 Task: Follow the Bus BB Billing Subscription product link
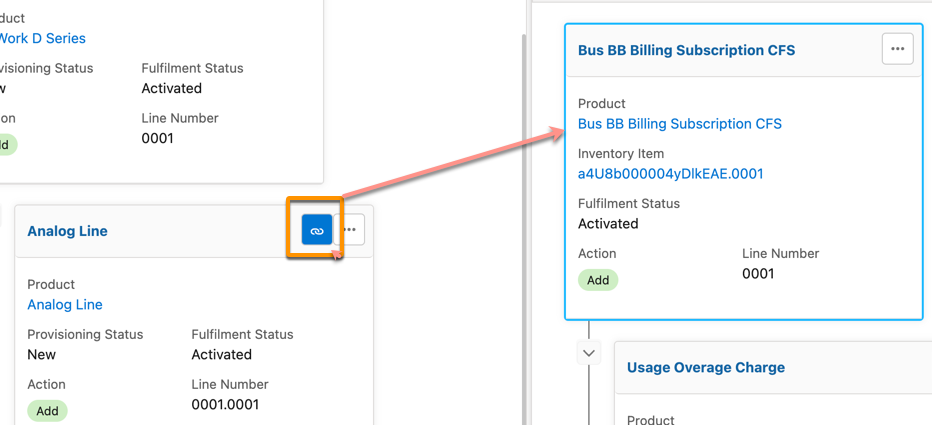pos(679,124)
